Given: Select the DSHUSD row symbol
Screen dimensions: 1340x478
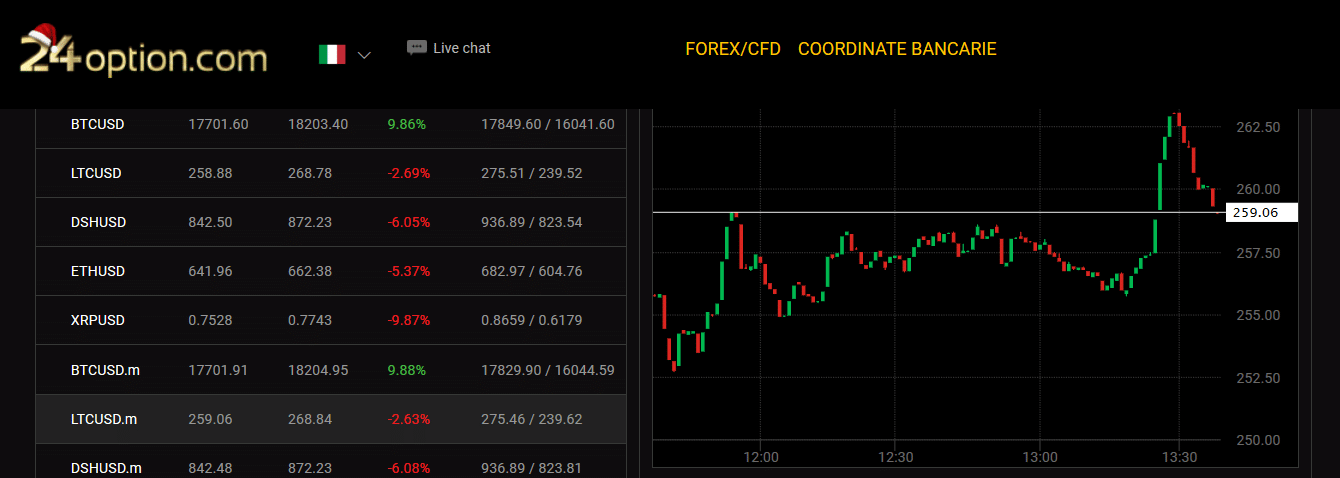Looking at the screenshot, I should 99,222.
